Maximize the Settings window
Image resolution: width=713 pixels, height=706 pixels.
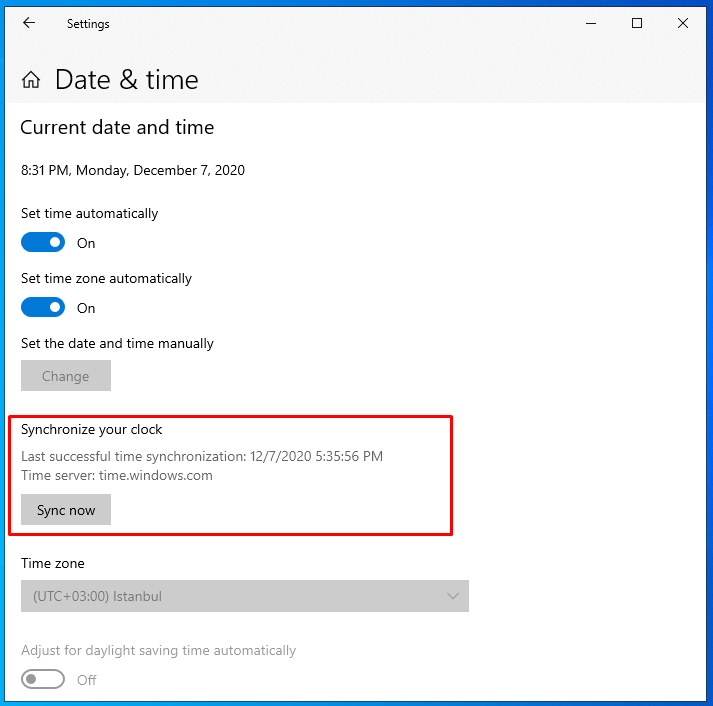coord(637,23)
